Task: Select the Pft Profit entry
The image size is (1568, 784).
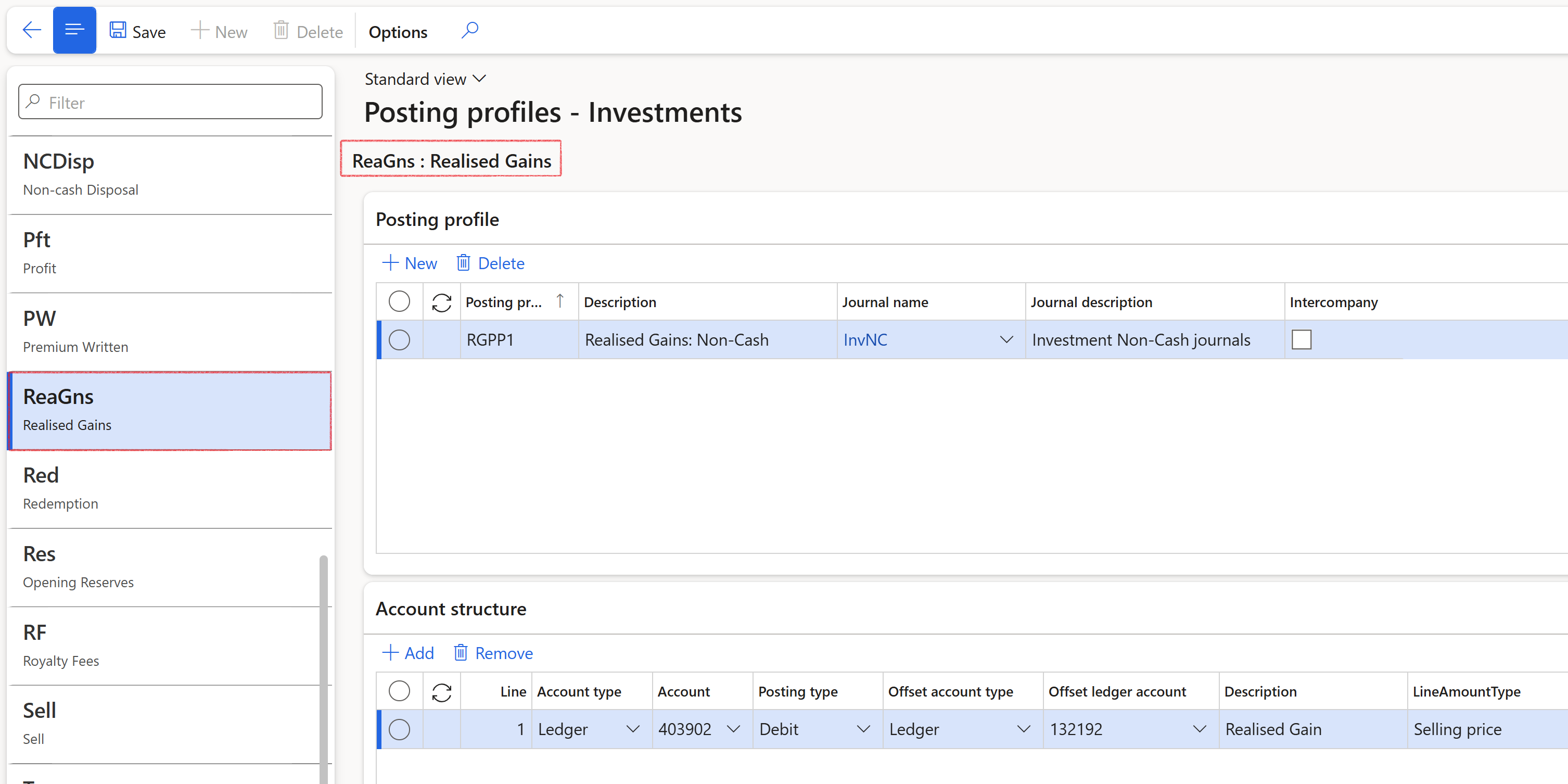Action: (x=171, y=254)
